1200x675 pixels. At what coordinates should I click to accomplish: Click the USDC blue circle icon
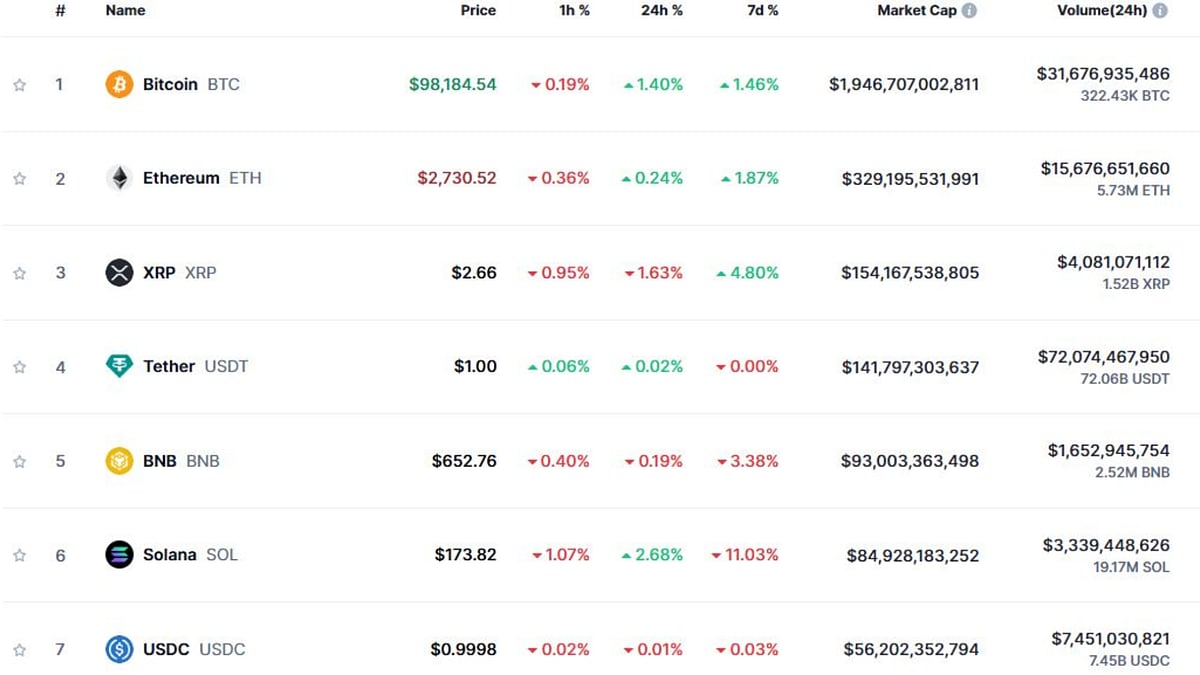pyautogui.click(x=119, y=649)
